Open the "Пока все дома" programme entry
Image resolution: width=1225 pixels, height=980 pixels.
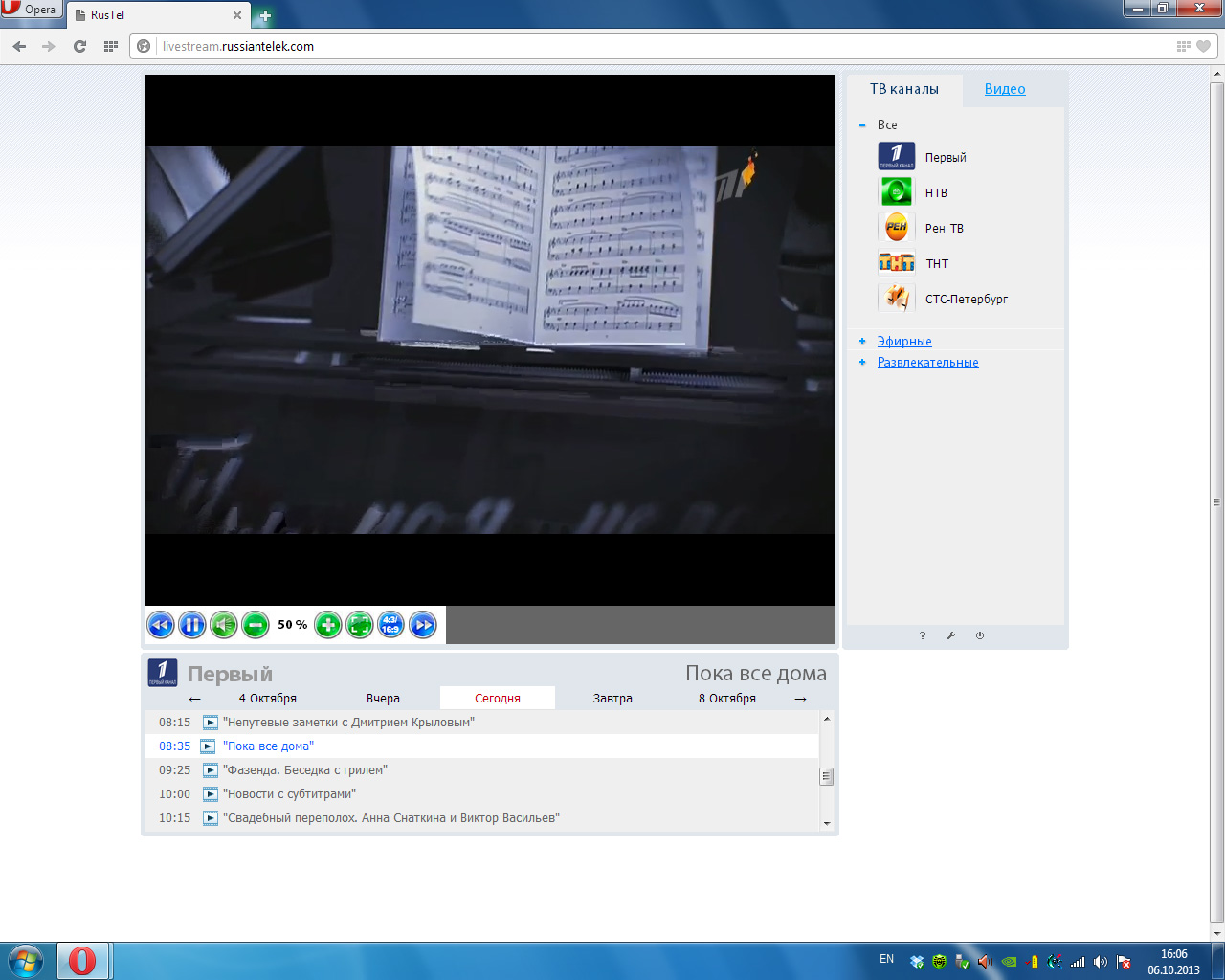[269, 746]
